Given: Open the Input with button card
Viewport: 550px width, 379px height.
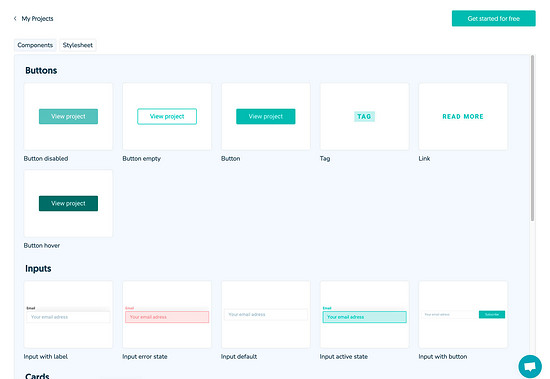Looking at the screenshot, I should coord(463,314).
